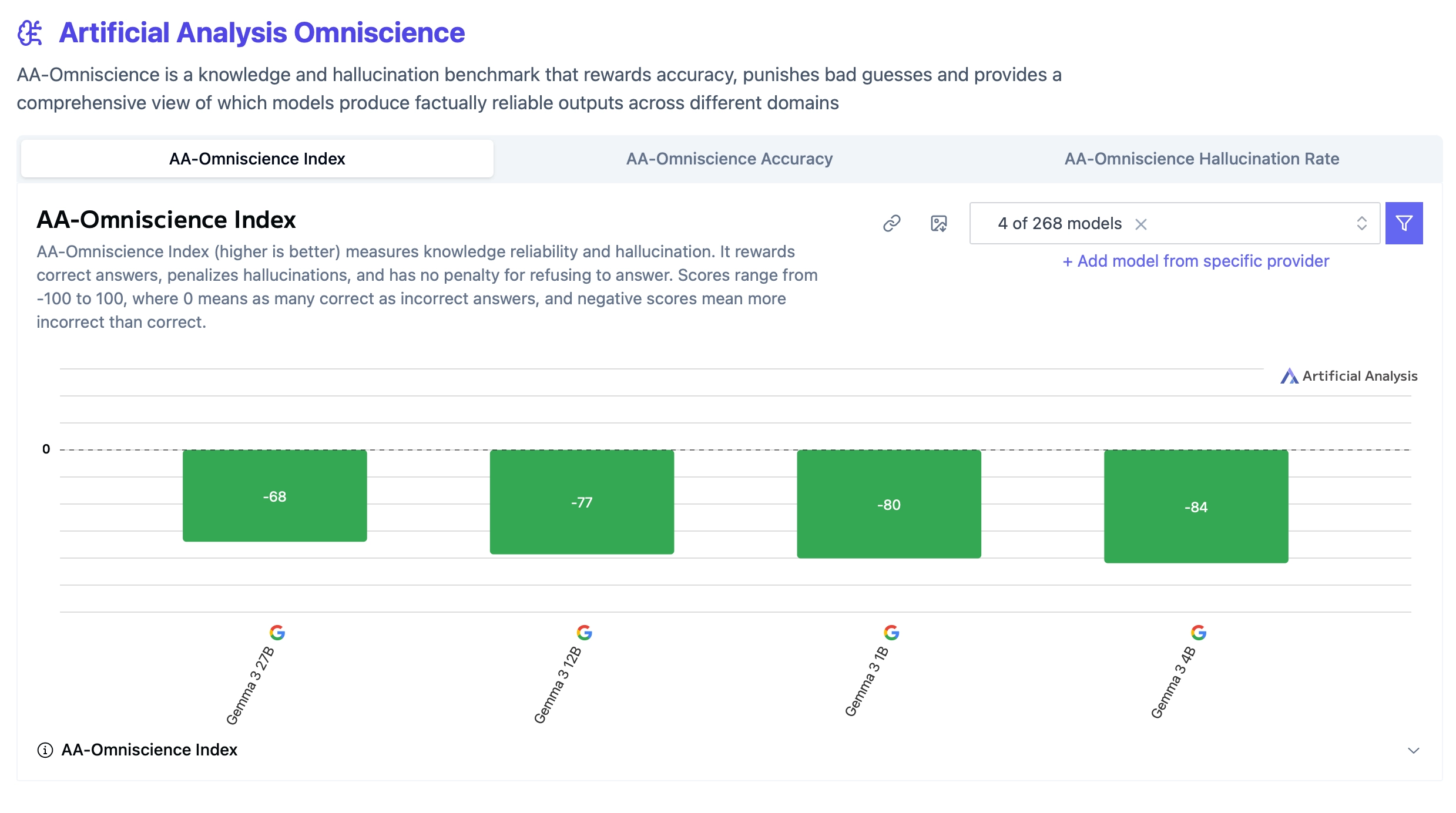Click the Google logo above Gemma 3 4B

click(x=1199, y=633)
